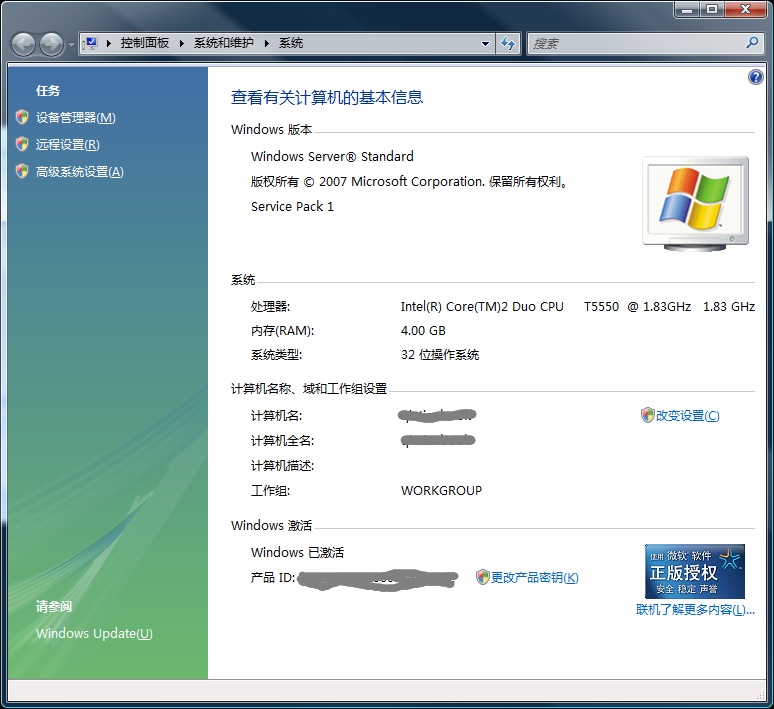Click the 4.00 GB memory value

(423, 331)
